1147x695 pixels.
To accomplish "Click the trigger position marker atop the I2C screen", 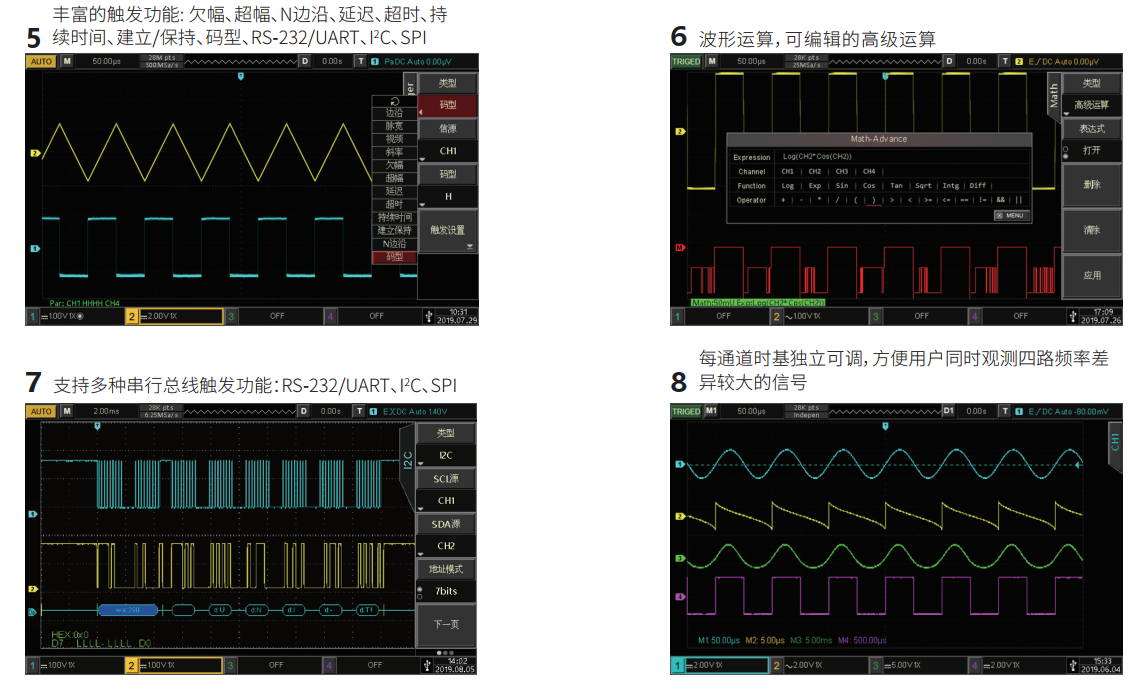I will (x=97, y=426).
